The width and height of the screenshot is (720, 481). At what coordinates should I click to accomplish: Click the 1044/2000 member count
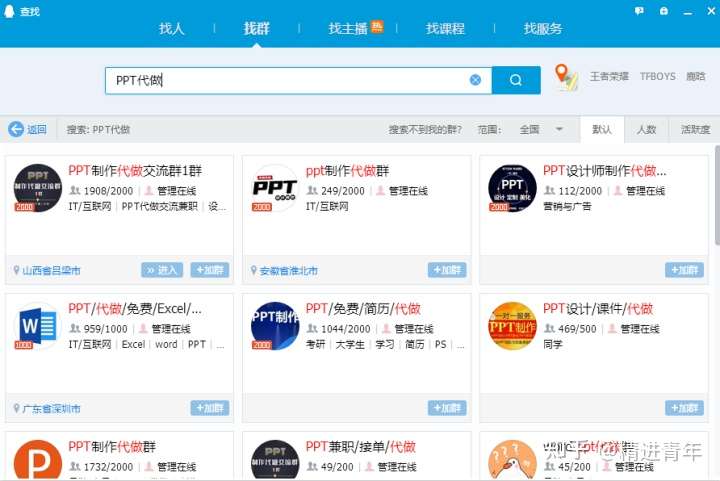pos(345,329)
